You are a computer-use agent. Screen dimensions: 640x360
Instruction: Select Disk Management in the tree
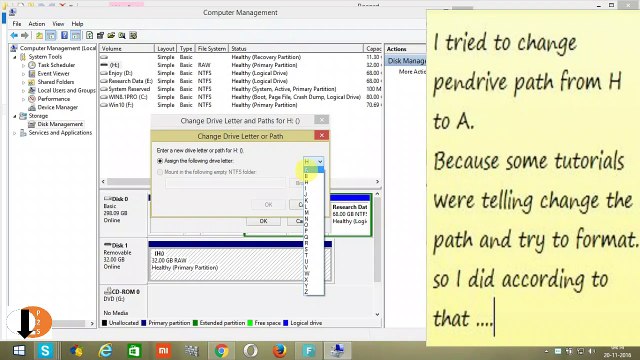(x=60, y=124)
